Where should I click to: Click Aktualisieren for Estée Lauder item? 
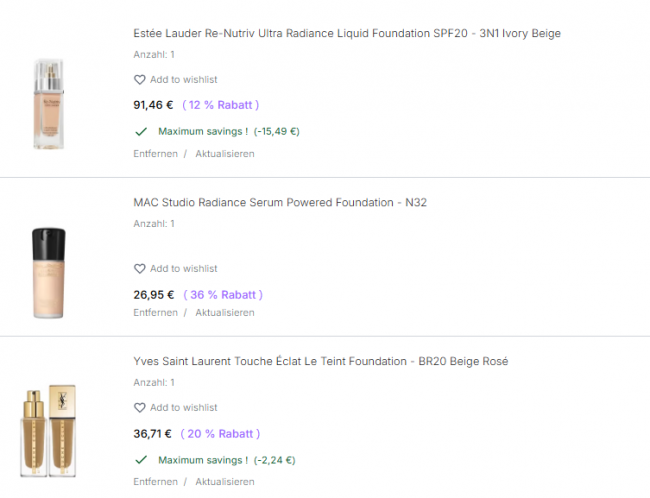(x=224, y=154)
